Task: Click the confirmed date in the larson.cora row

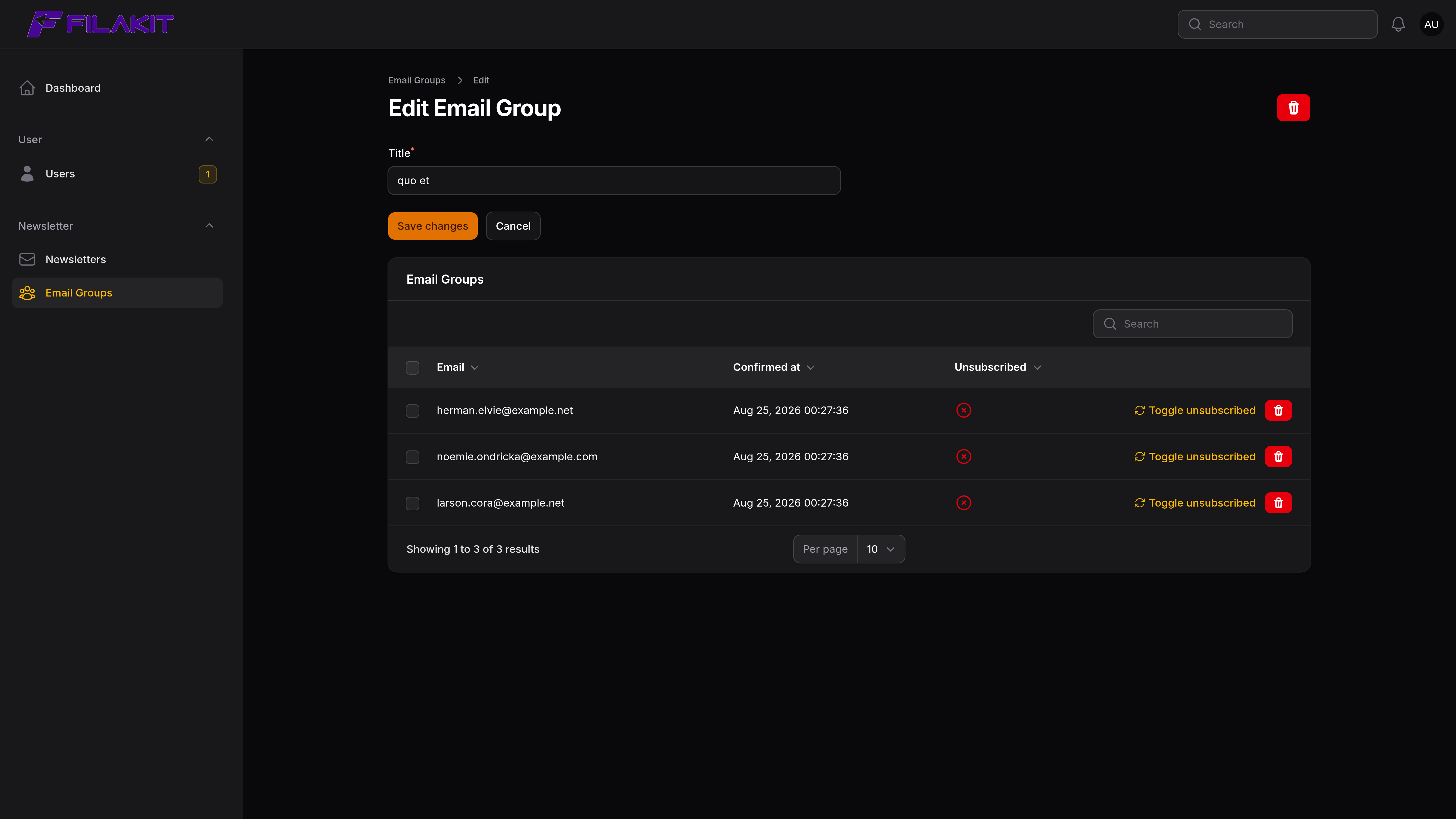Action: pyautogui.click(x=791, y=503)
